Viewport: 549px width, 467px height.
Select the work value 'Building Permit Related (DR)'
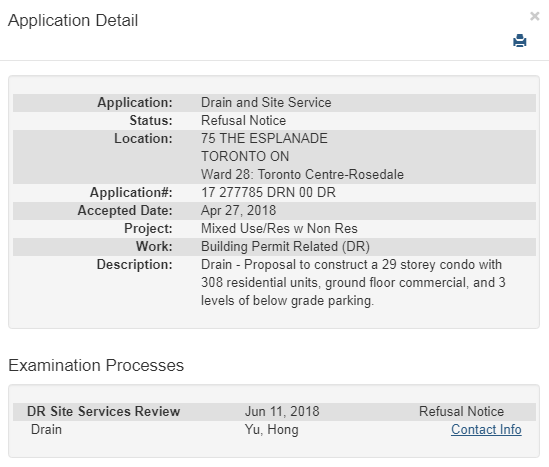285,246
